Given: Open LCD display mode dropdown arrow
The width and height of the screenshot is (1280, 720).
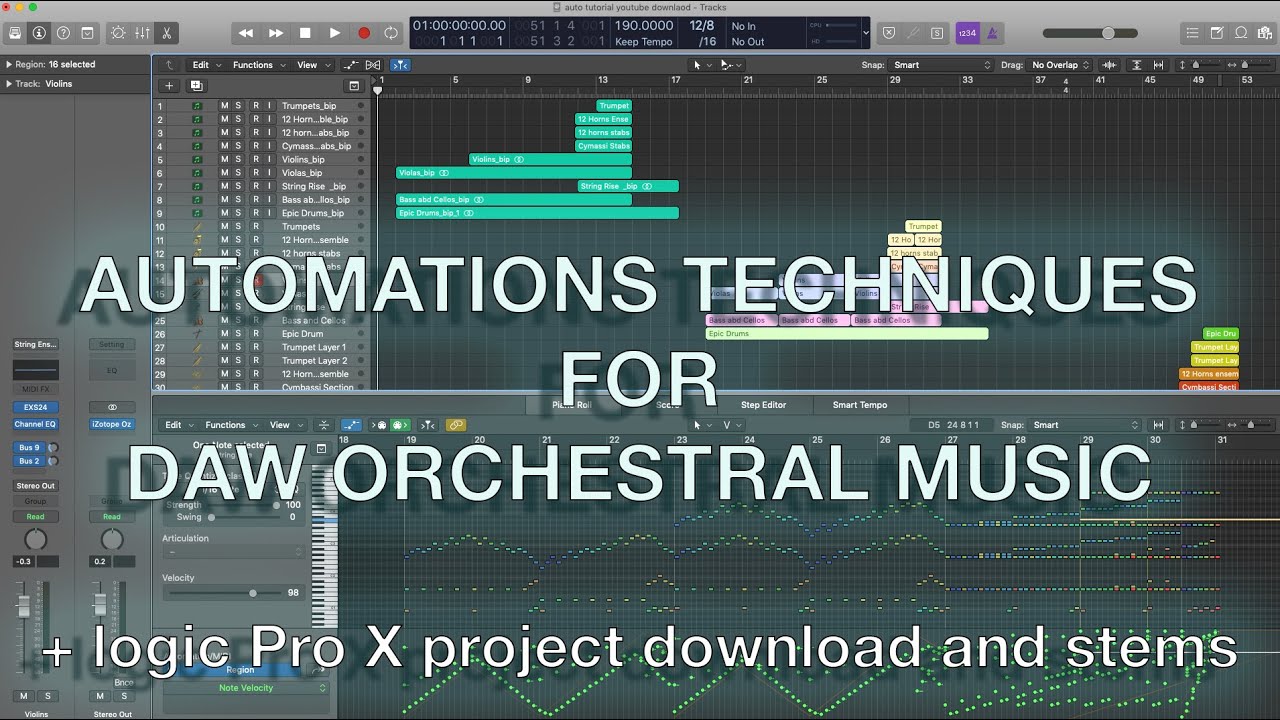Looking at the screenshot, I should click(x=866, y=33).
